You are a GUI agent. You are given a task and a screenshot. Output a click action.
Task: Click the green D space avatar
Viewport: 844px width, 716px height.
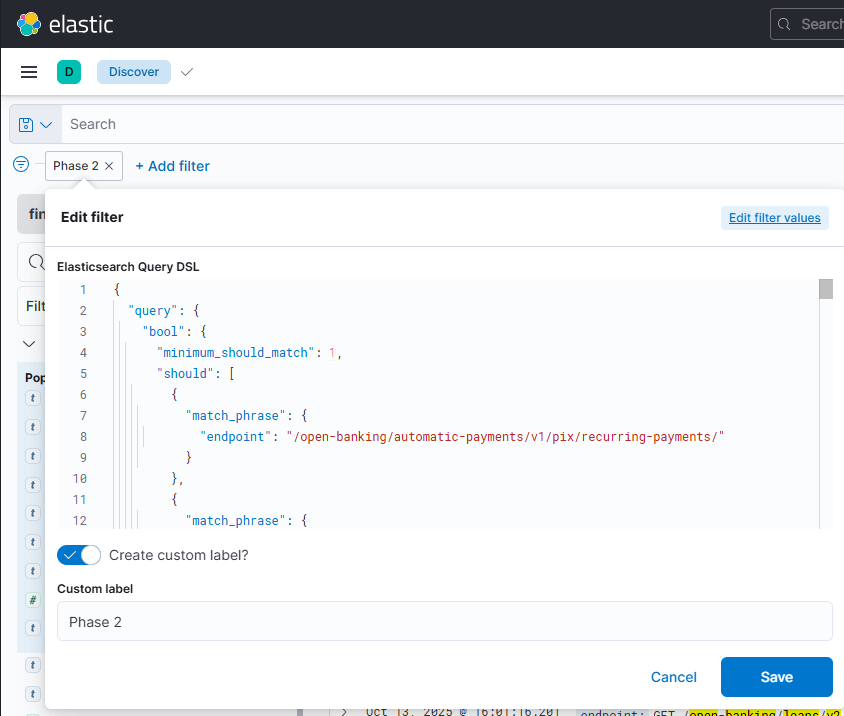[x=69, y=72]
